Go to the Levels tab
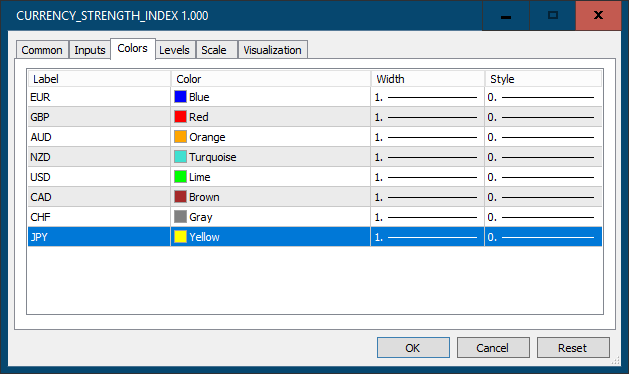Viewport: 629px width, 374px height. pos(174,50)
